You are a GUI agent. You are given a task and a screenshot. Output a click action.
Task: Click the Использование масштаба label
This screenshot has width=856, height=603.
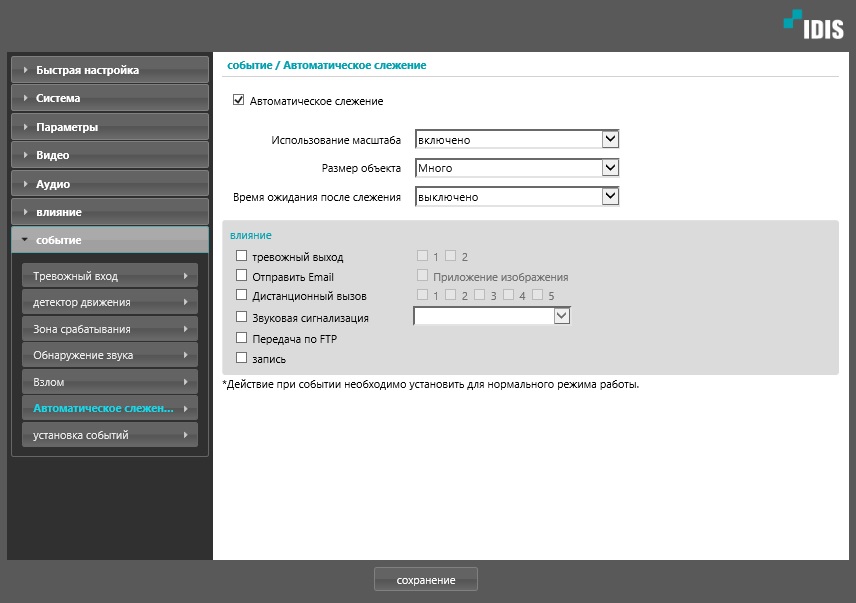pos(336,140)
